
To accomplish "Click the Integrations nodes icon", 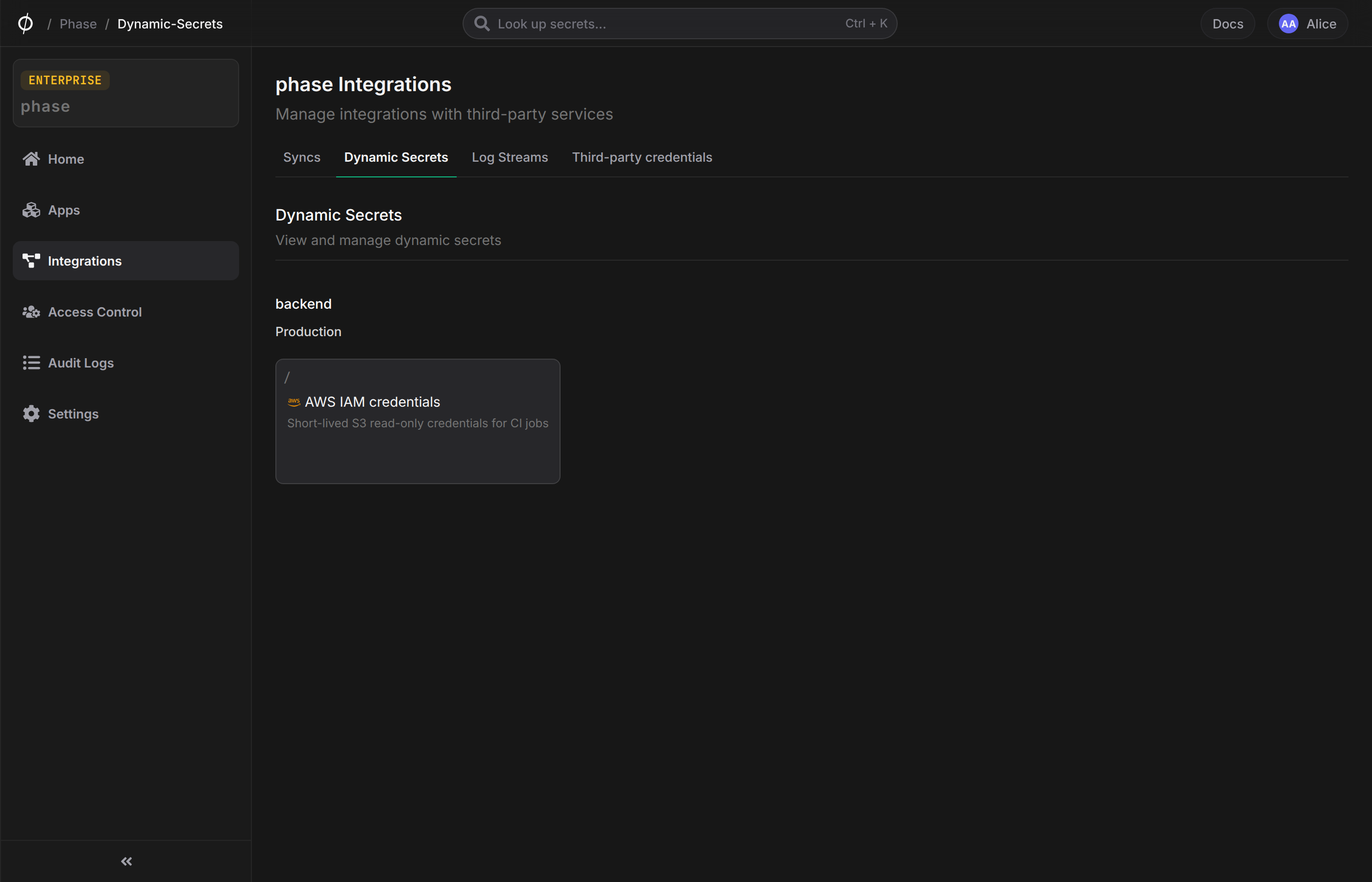I will coord(31,261).
